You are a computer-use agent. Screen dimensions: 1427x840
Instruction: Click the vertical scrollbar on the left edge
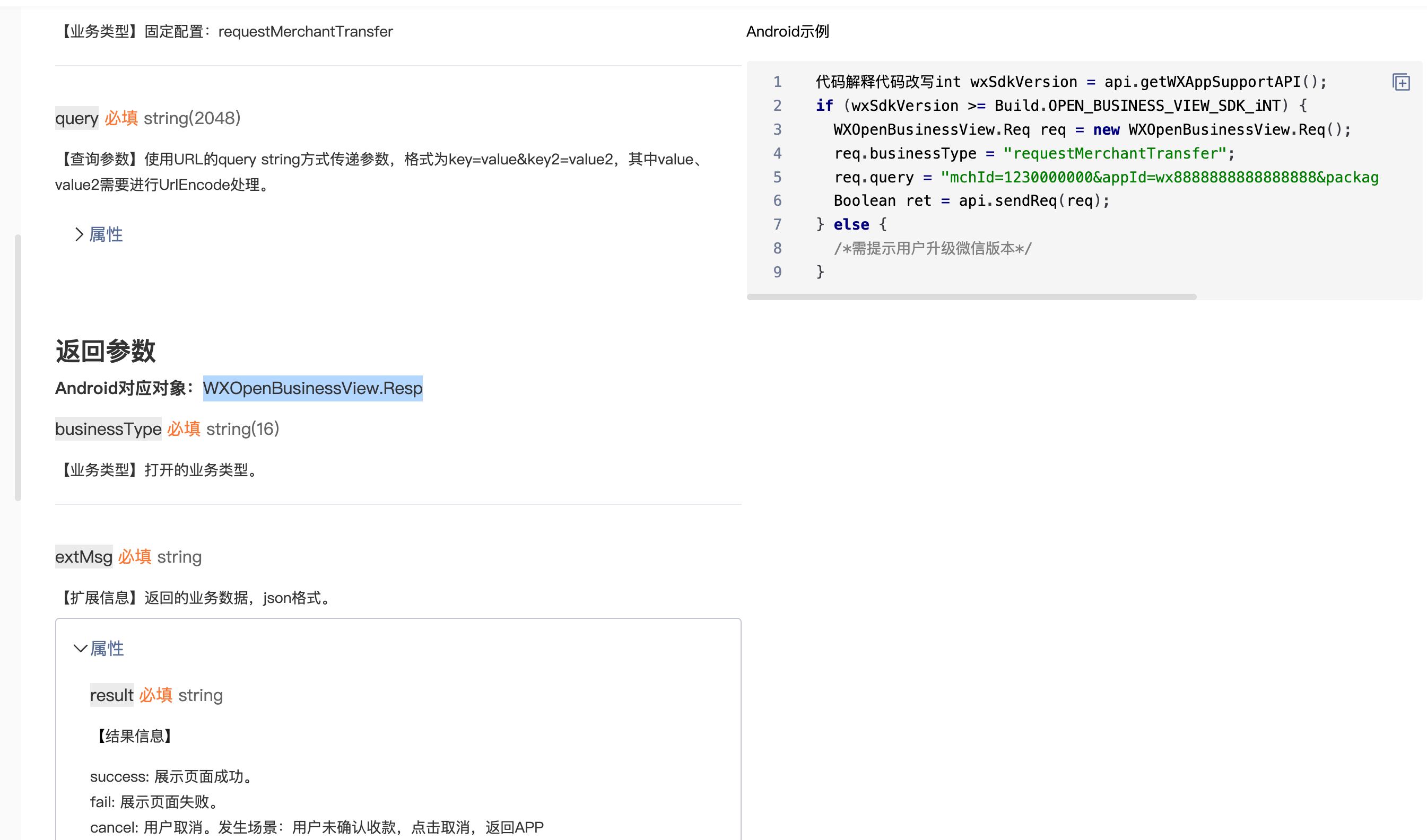coord(18,367)
